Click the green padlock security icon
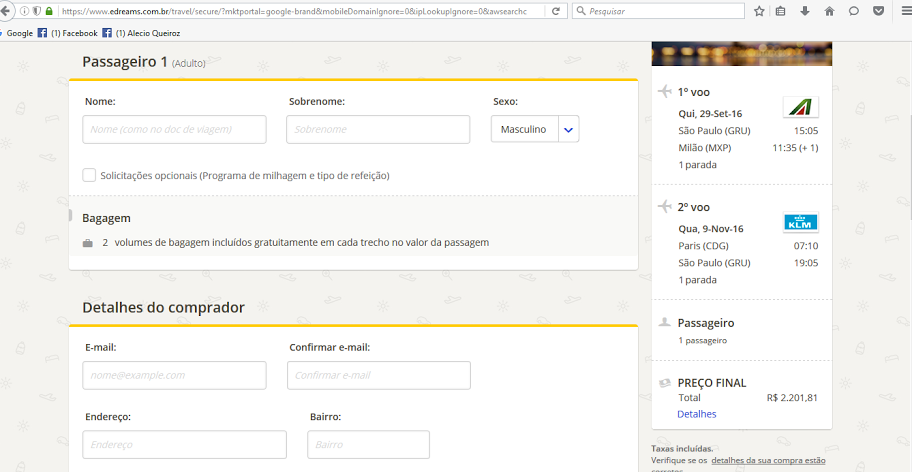 [49, 11]
